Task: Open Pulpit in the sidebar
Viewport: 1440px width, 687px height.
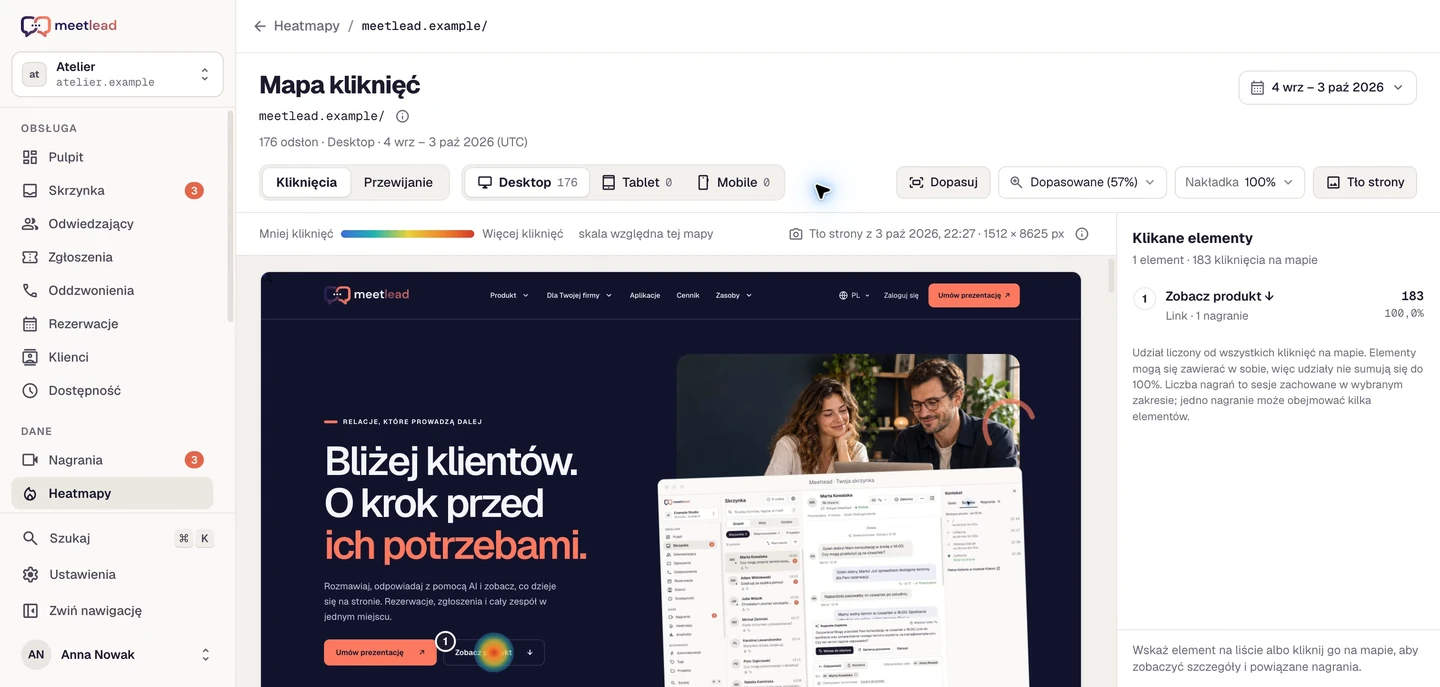Action: pos(112,157)
